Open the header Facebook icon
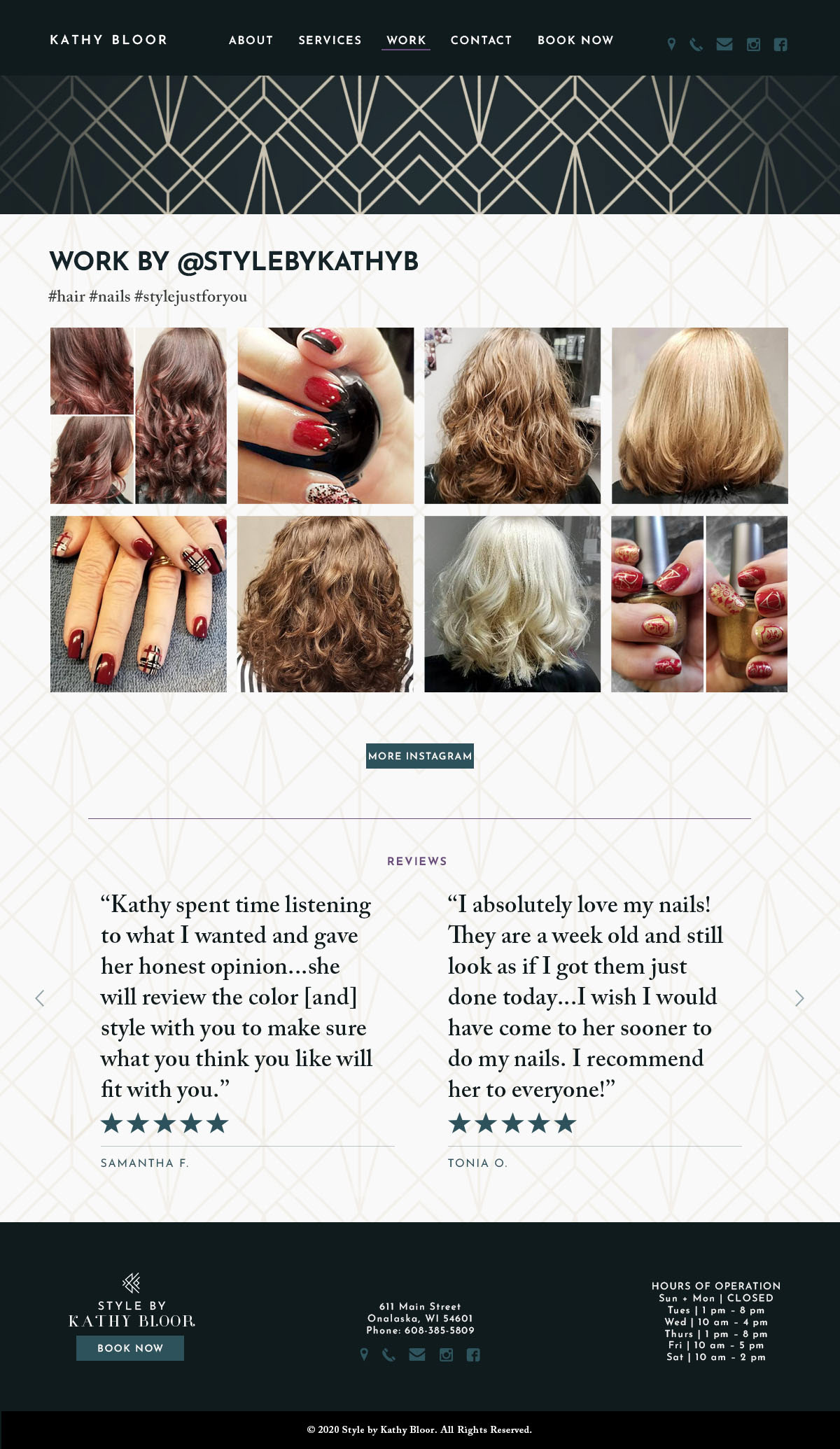Screen dimensions: 840x1449 coord(780,45)
